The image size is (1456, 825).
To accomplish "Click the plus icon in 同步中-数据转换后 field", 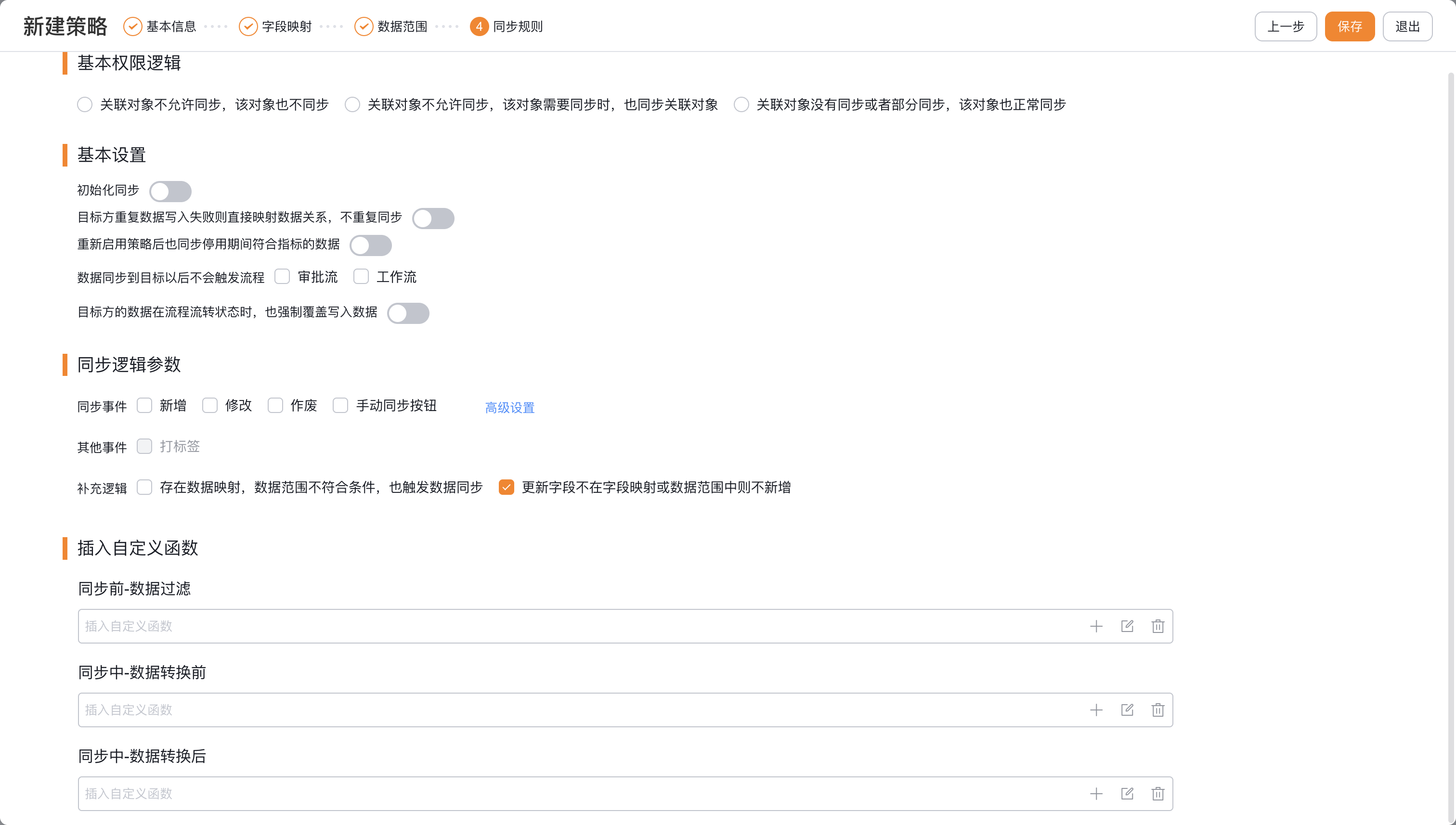I will (x=1096, y=794).
